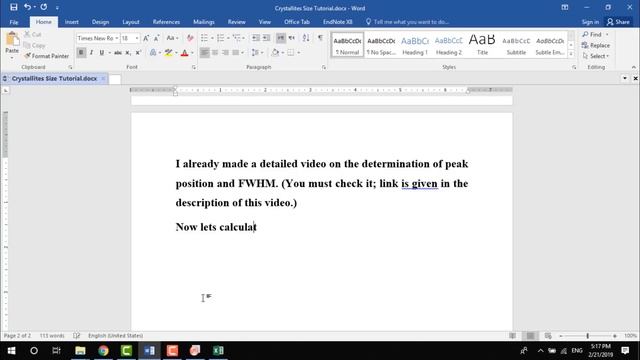
Task: Toggle Strikethrough formatting
Action: point(118,53)
